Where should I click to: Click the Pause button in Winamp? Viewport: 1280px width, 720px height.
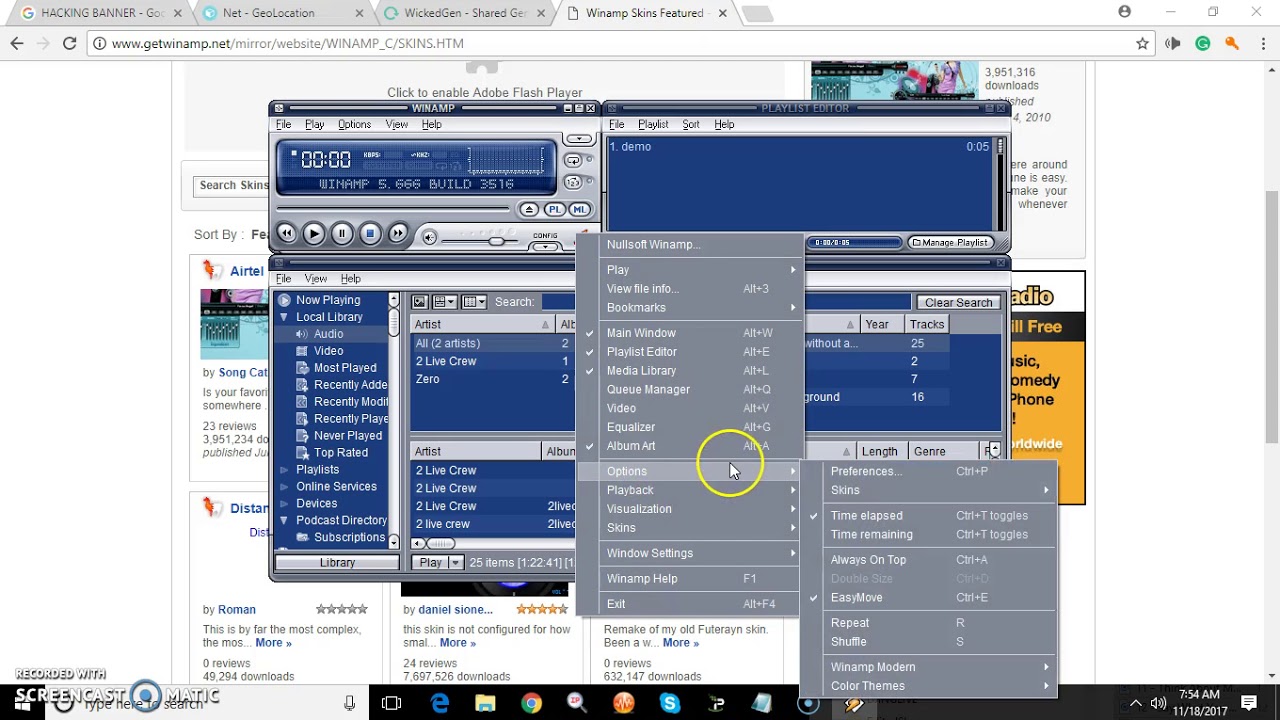341,234
